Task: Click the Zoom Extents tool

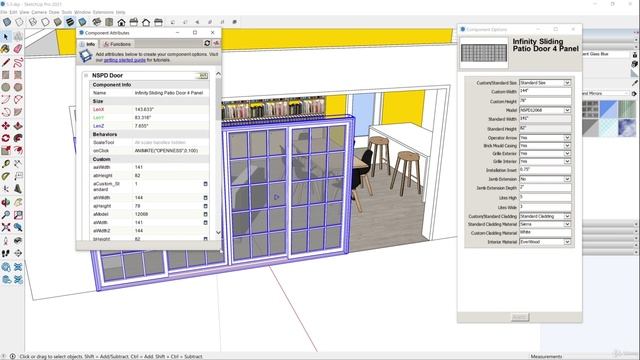Action: 6,227
